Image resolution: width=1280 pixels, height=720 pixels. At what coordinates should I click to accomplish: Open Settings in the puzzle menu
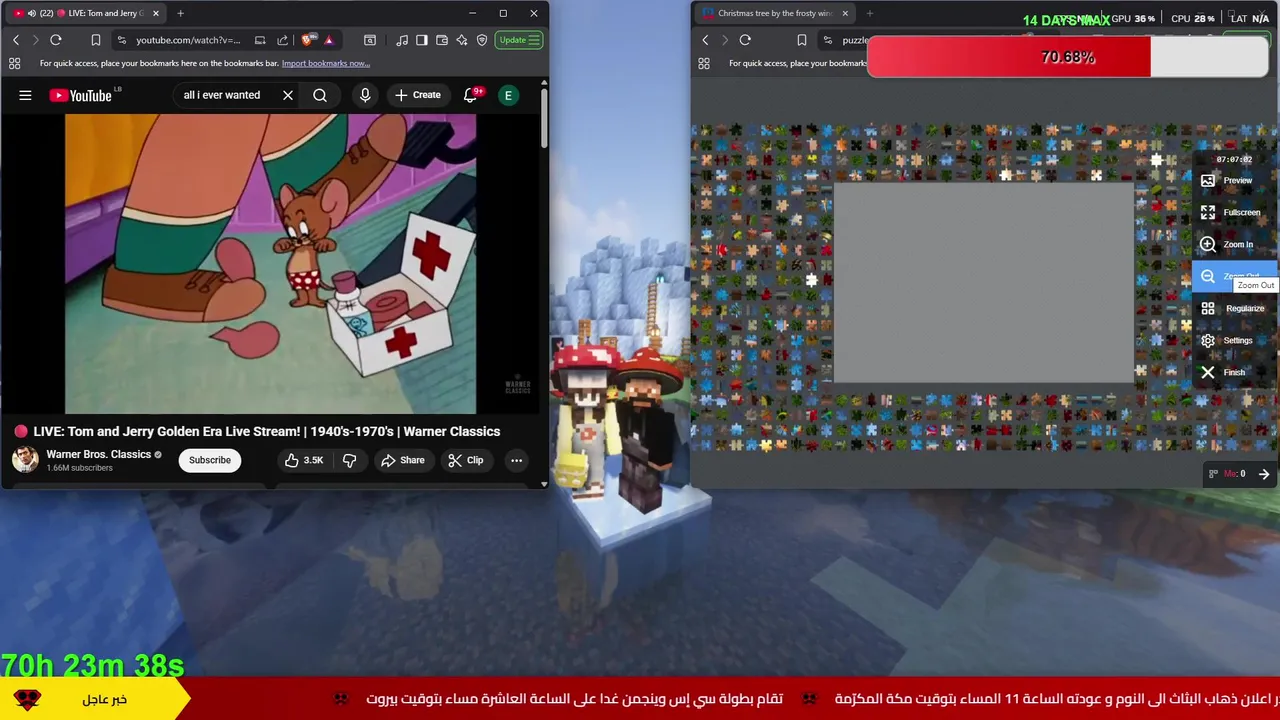[1235, 340]
